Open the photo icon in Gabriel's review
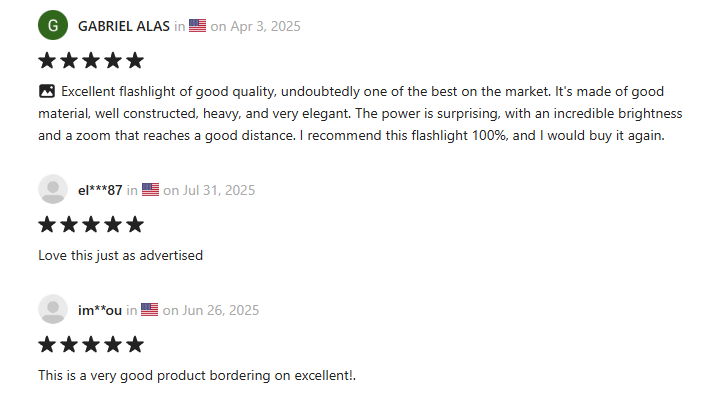707x412 pixels. point(46,91)
